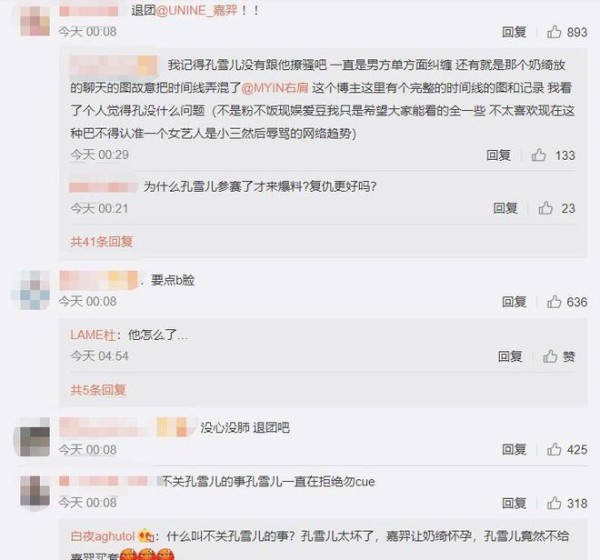This screenshot has width=600, height=560.
Task: Open 白夜aghutol user profile
Action: point(103,536)
